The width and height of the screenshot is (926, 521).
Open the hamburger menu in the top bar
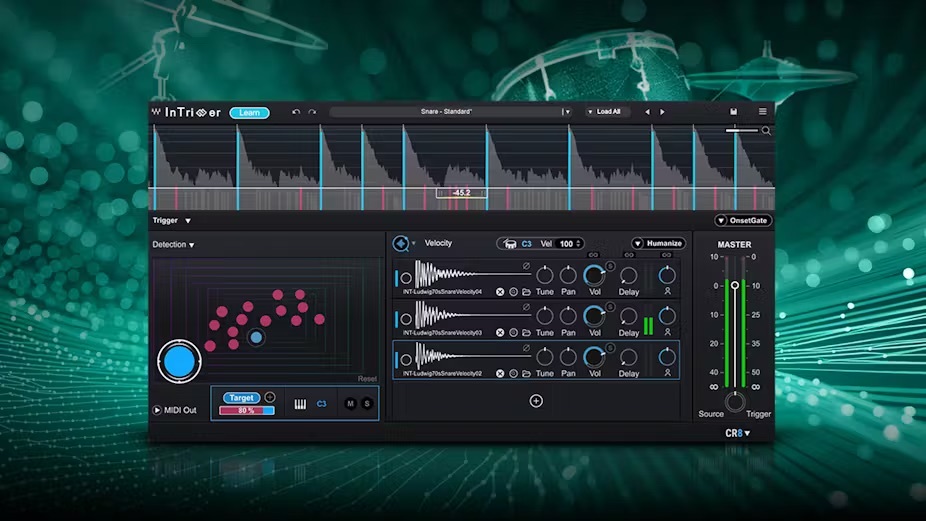762,112
